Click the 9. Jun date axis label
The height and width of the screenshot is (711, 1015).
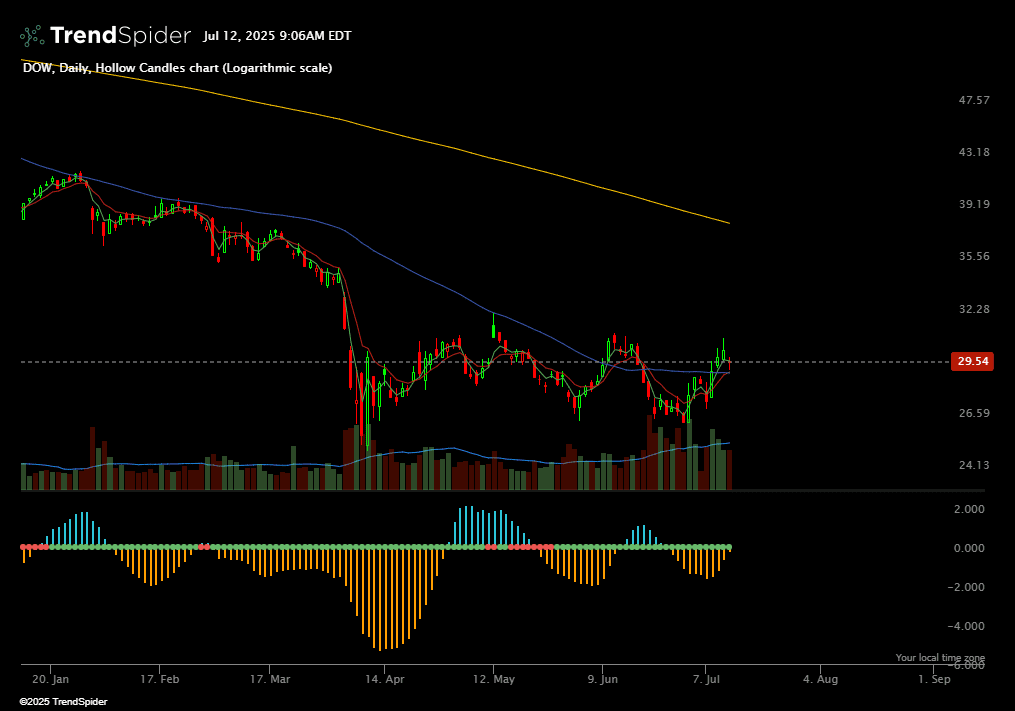603,678
